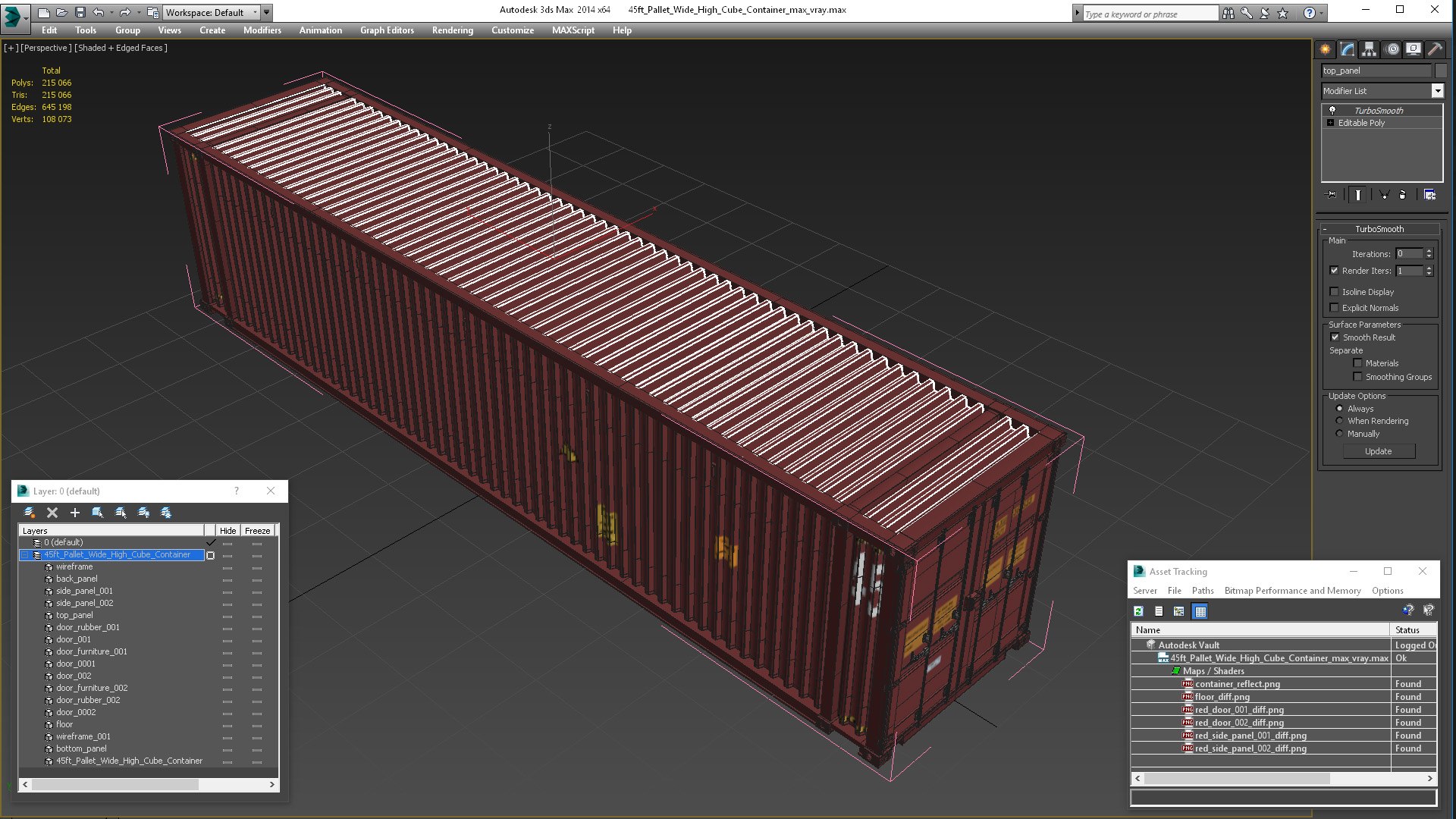The image size is (1456, 819).
Task: Remove modifier from stack icon
Action: coord(1403,195)
